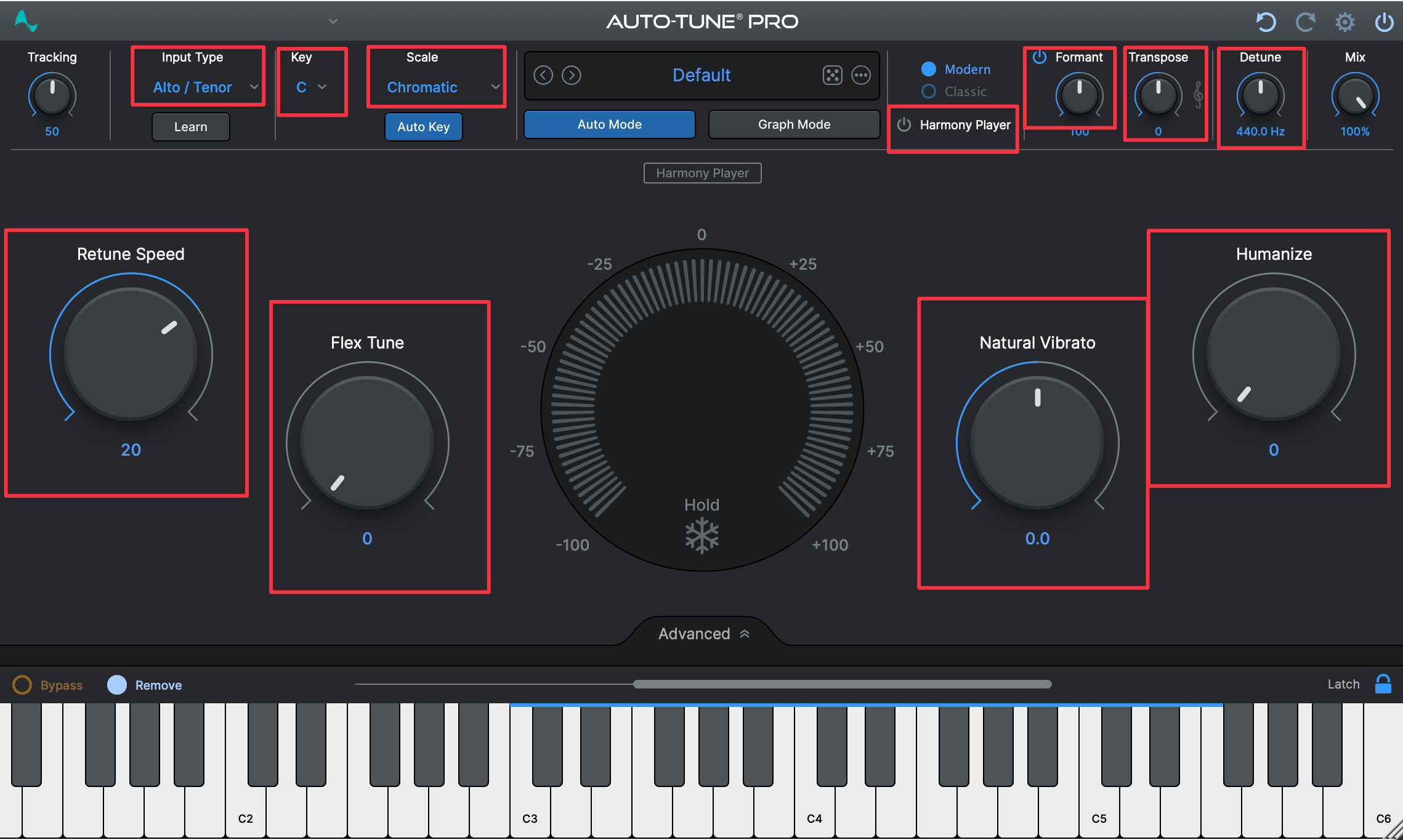Expand the Advanced panel
This screenshot has height=840, width=1403.
tap(703, 633)
